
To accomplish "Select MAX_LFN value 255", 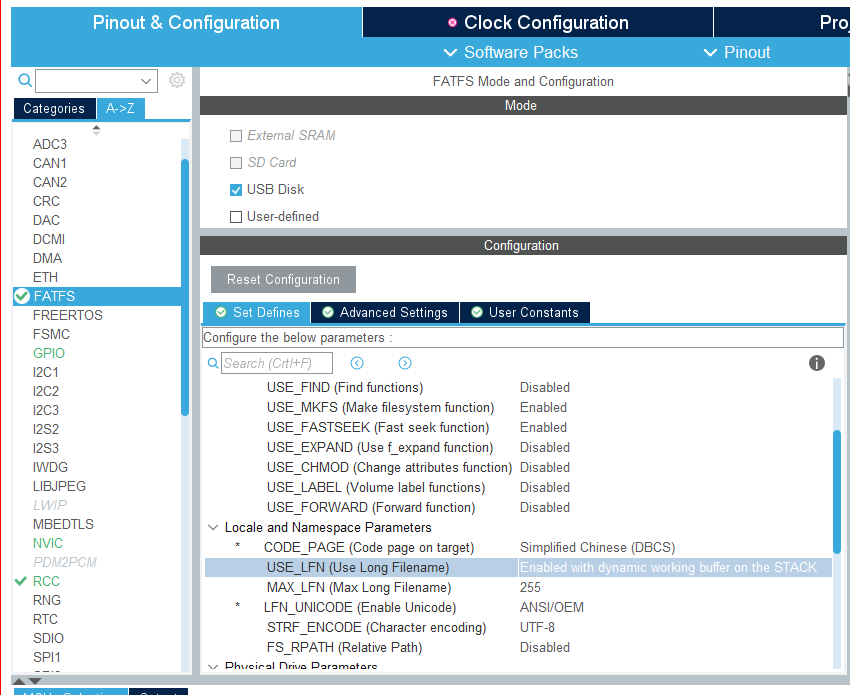I will tap(530, 588).
